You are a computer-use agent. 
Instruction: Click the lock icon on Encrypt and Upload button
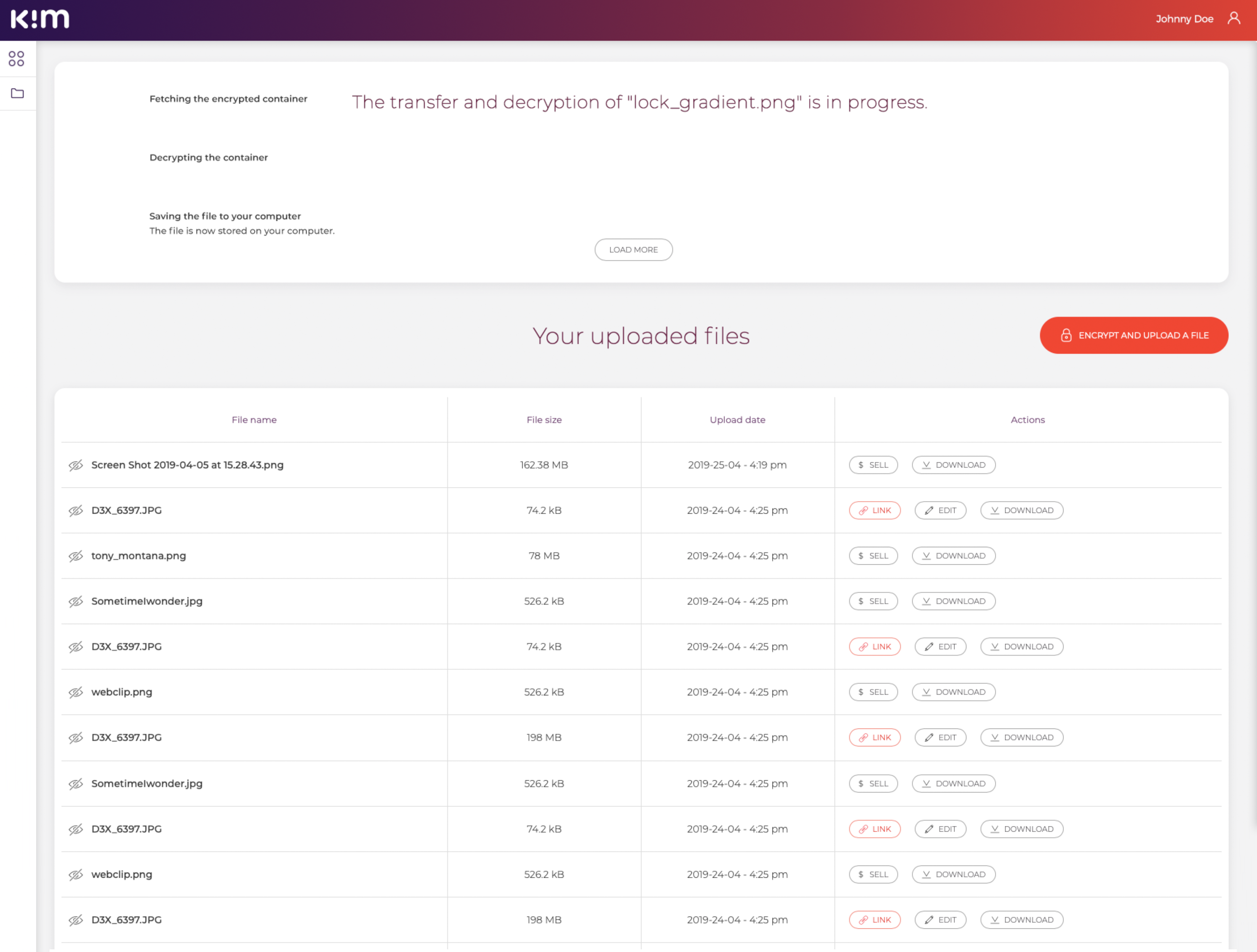(1066, 335)
